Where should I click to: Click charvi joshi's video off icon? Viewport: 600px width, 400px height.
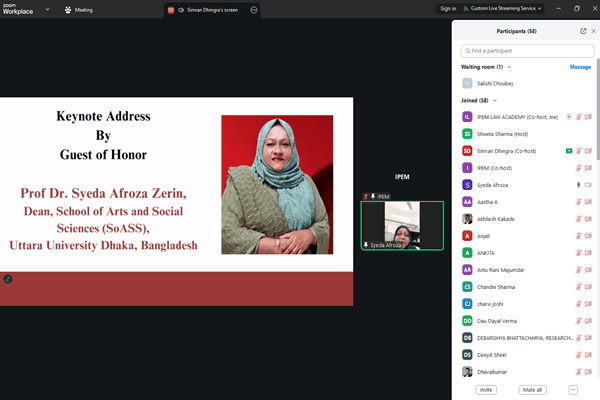click(x=588, y=304)
